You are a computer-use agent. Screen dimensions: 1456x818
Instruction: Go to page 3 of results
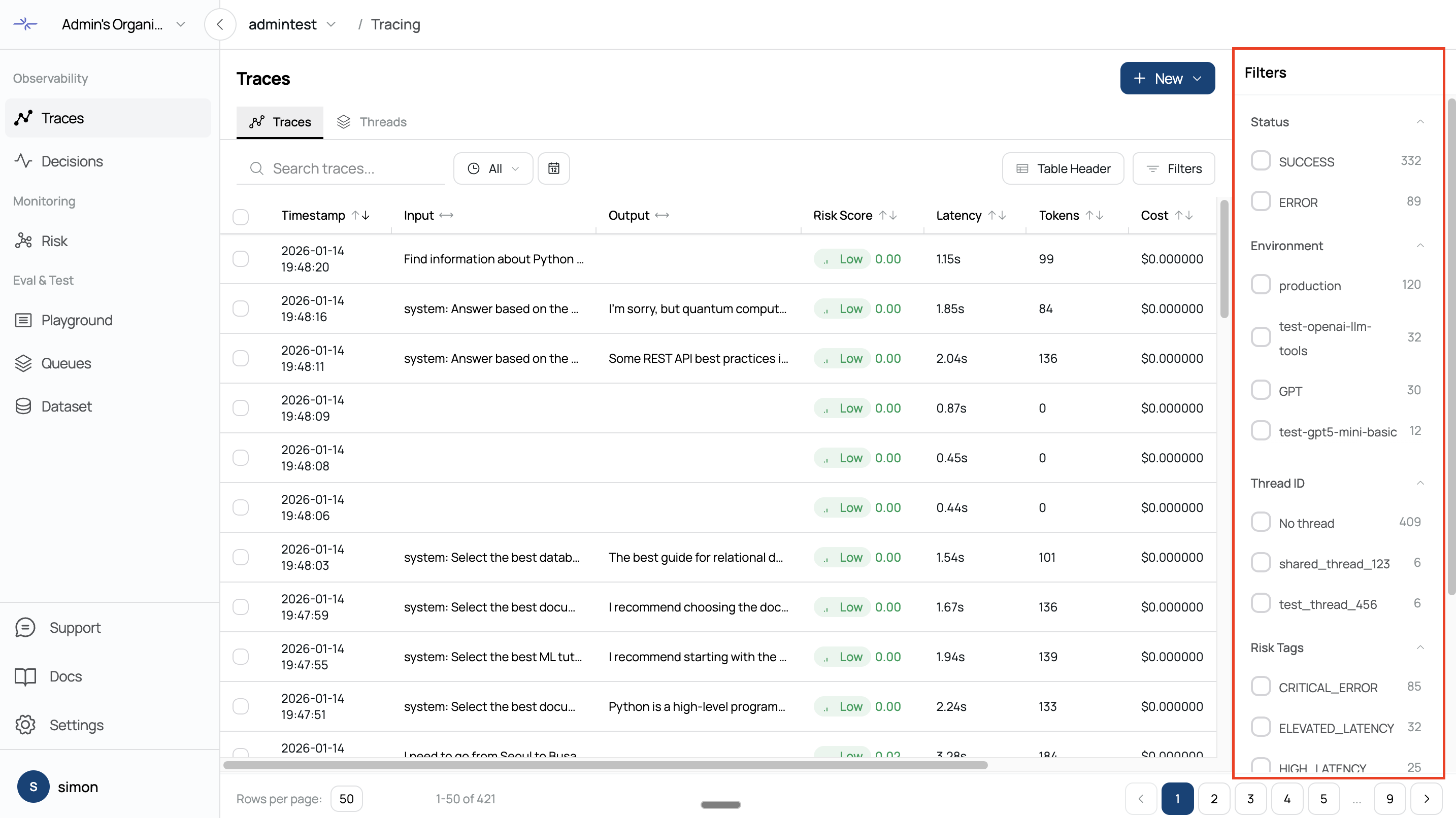pos(1250,799)
